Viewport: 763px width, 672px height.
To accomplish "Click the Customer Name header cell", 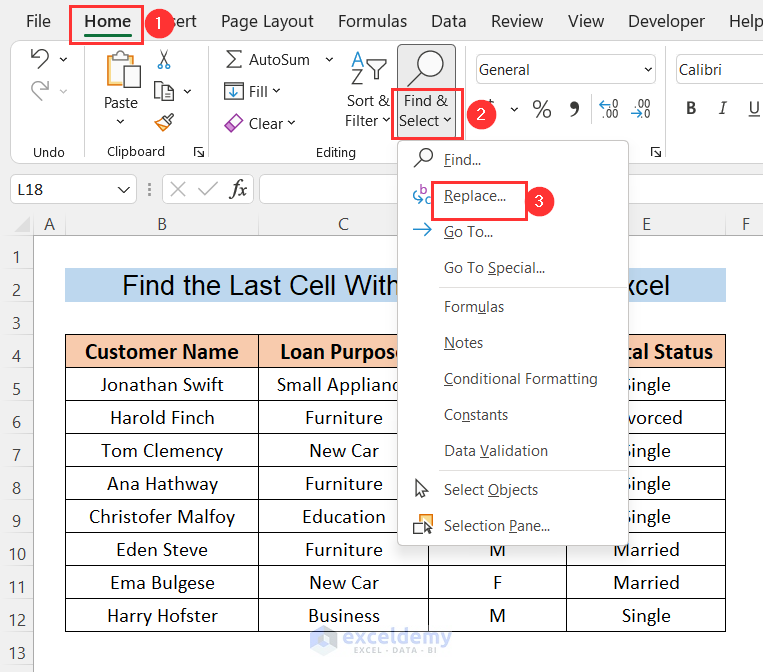I will pos(162,351).
